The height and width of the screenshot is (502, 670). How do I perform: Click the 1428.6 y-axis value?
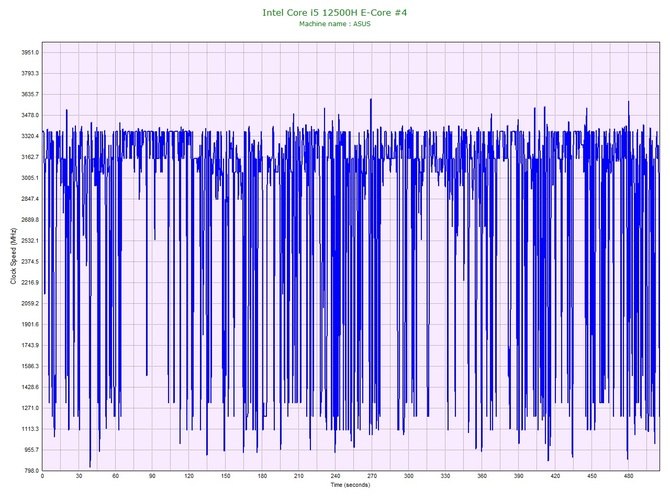click(30, 388)
